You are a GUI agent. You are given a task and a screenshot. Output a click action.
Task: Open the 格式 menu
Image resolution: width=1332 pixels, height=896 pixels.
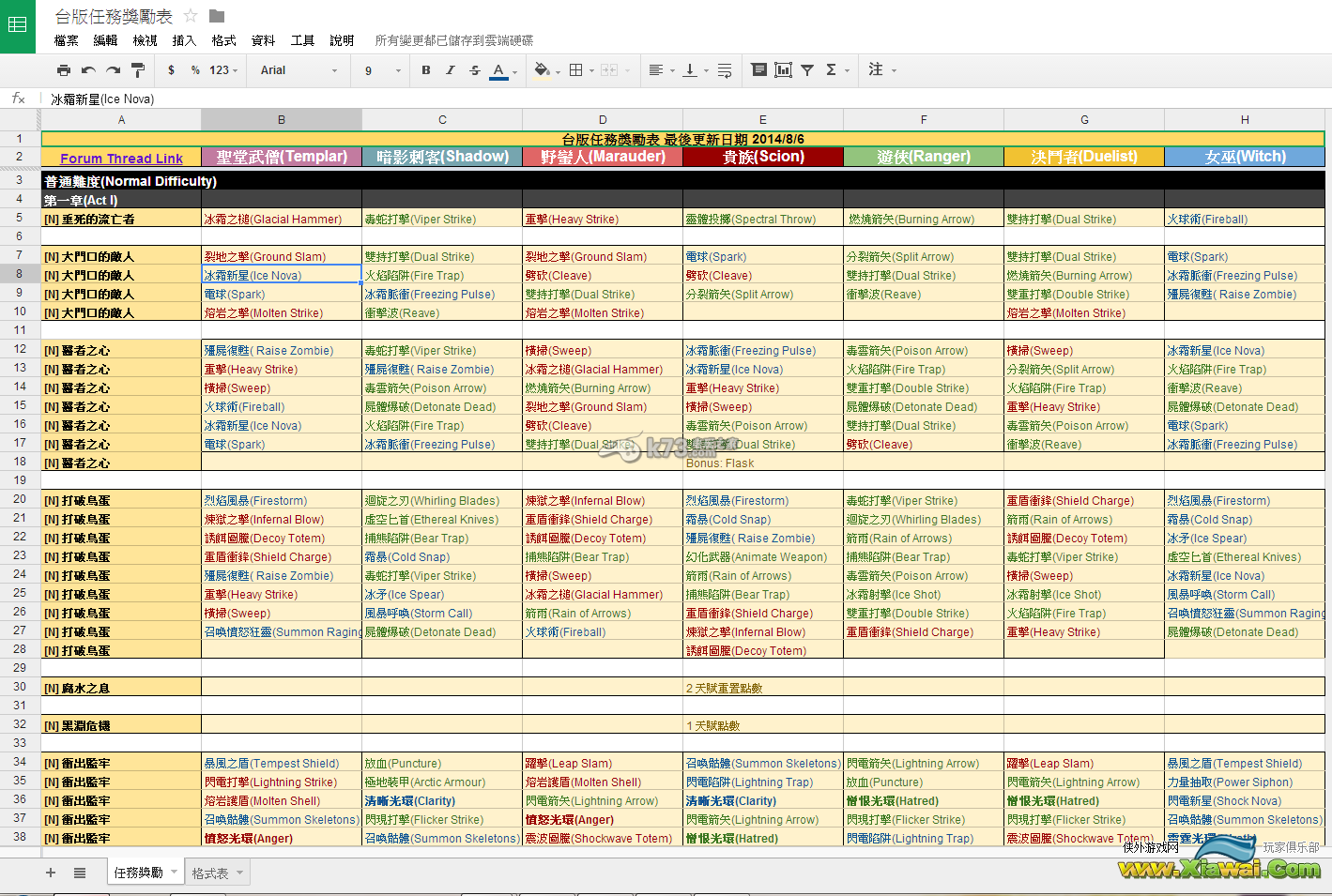(x=224, y=40)
